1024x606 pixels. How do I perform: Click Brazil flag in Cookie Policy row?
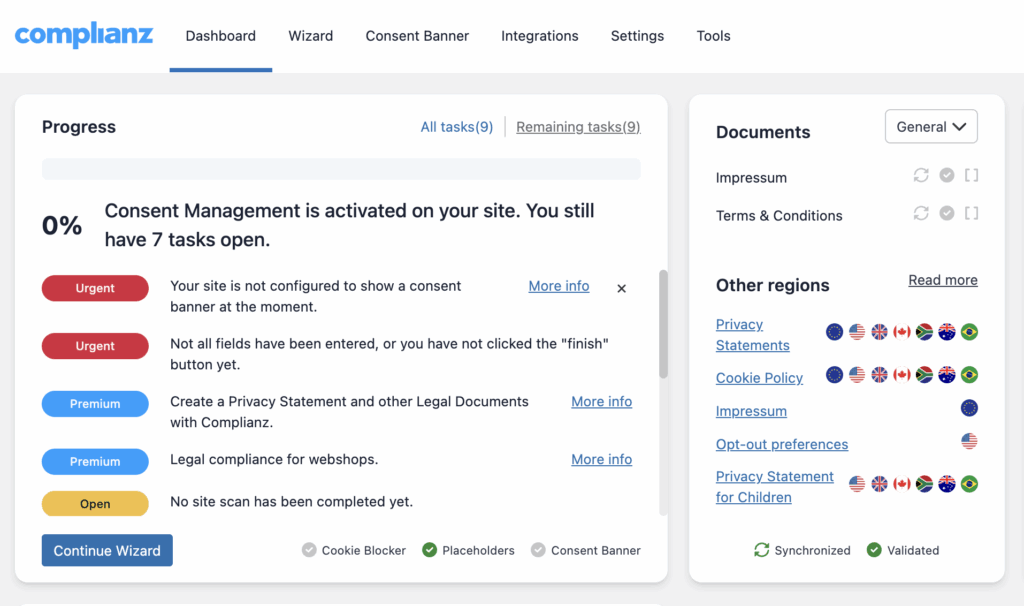point(969,375)
